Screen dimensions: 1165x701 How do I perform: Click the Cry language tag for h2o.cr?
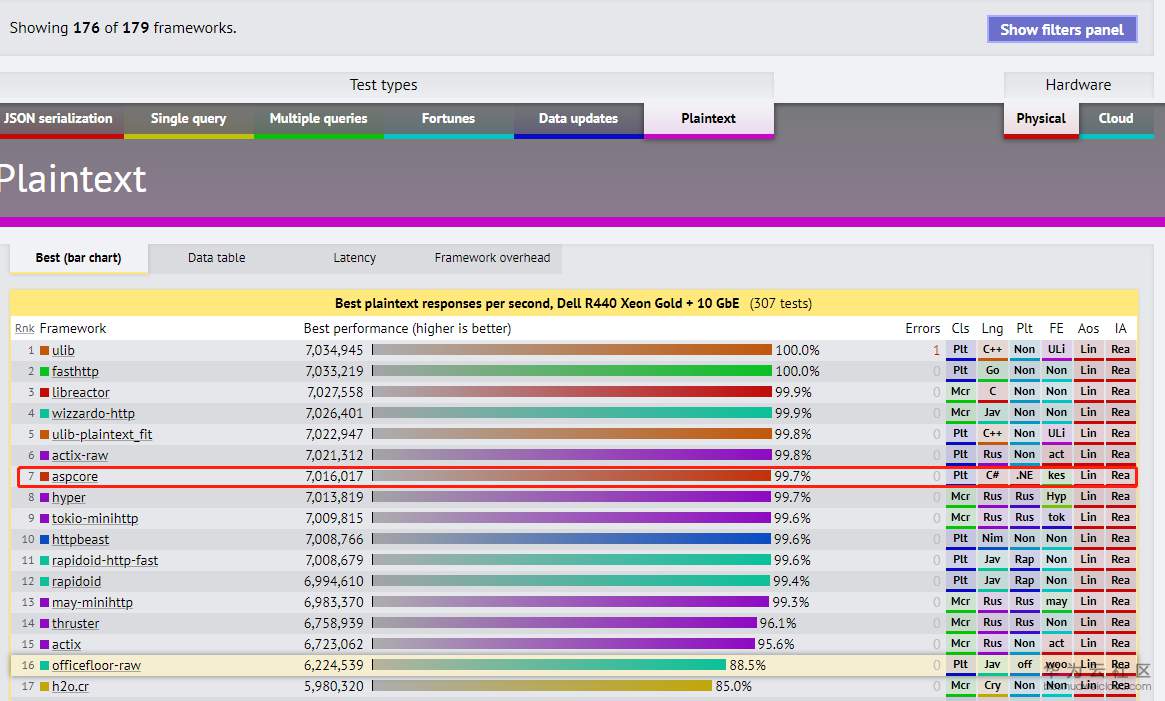(x=993, y=685)
